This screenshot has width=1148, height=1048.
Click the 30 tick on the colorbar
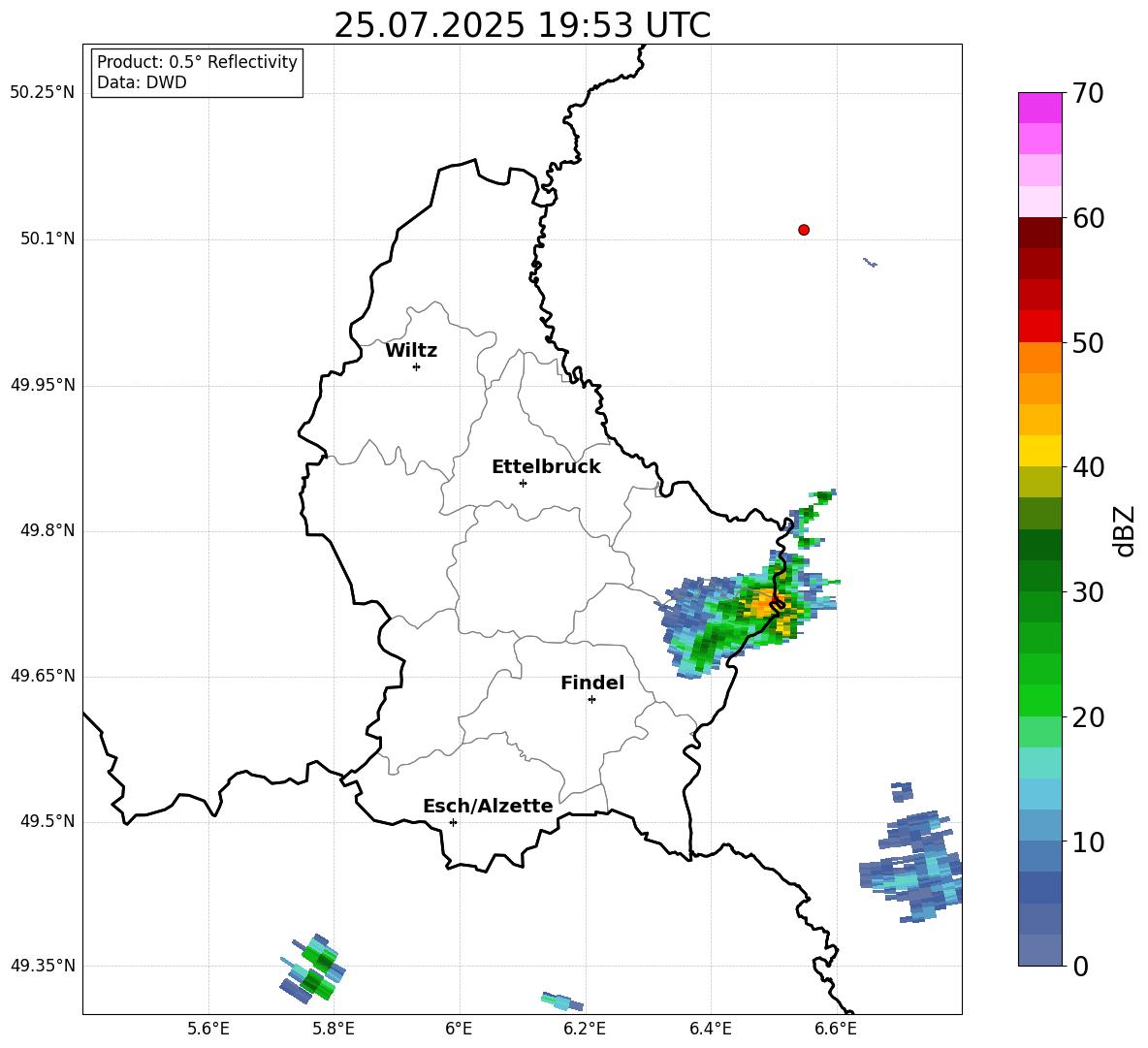[1088, 592]
